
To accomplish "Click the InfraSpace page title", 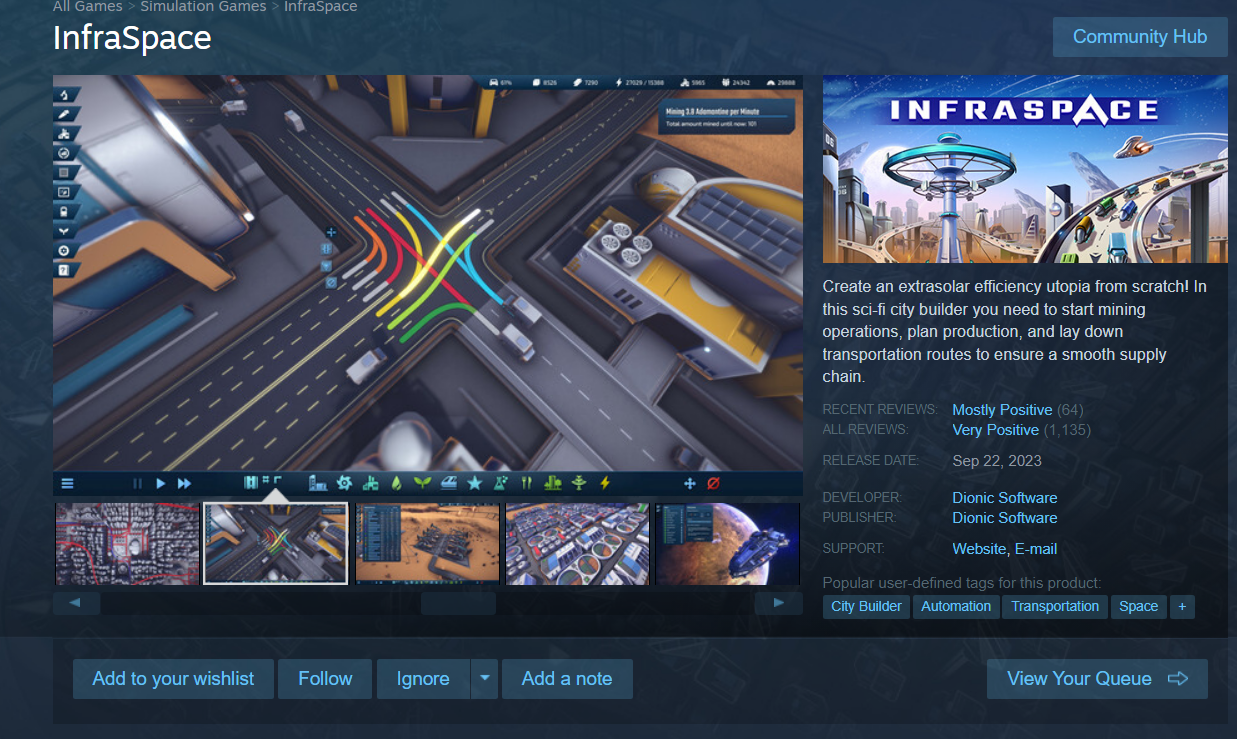I will [x=132, y=38].
